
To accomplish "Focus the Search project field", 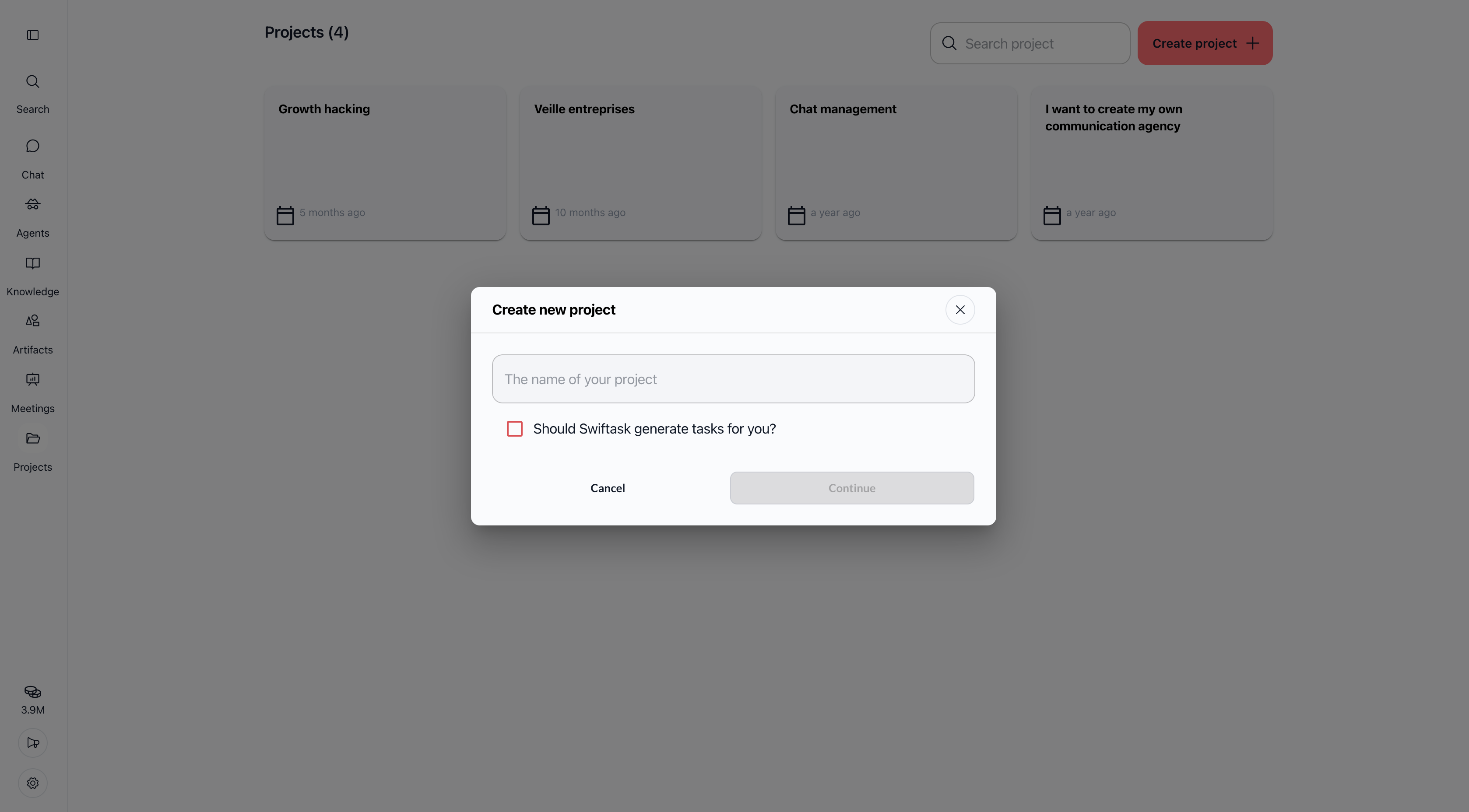I will [1030, 43].
